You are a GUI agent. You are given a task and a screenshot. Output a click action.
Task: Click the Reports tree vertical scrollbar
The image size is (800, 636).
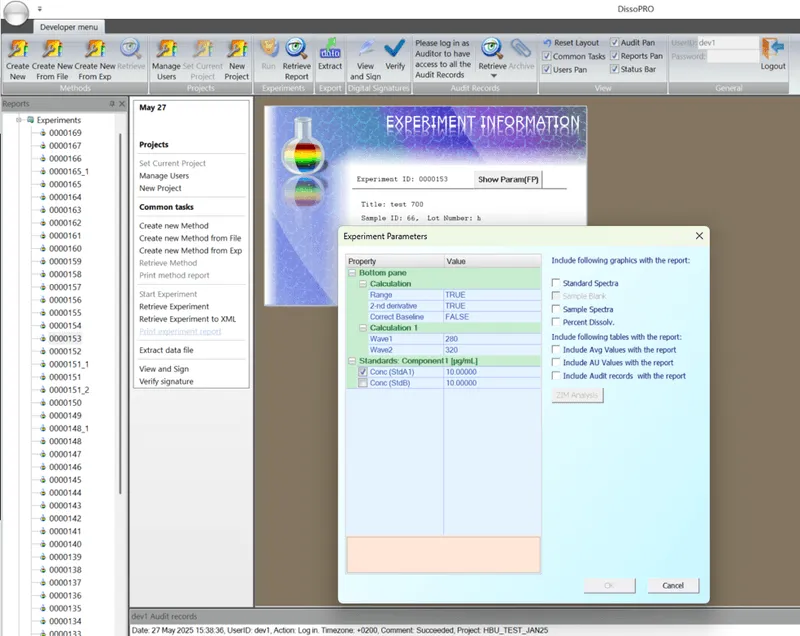[120, 313]
